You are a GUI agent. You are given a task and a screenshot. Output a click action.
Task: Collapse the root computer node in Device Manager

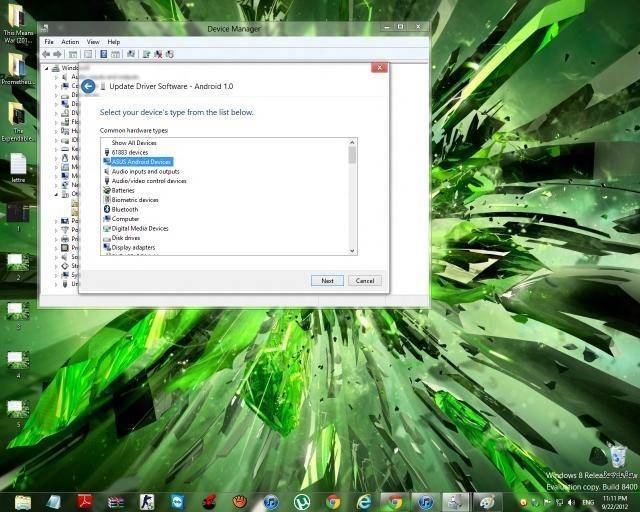coord(47,68)
